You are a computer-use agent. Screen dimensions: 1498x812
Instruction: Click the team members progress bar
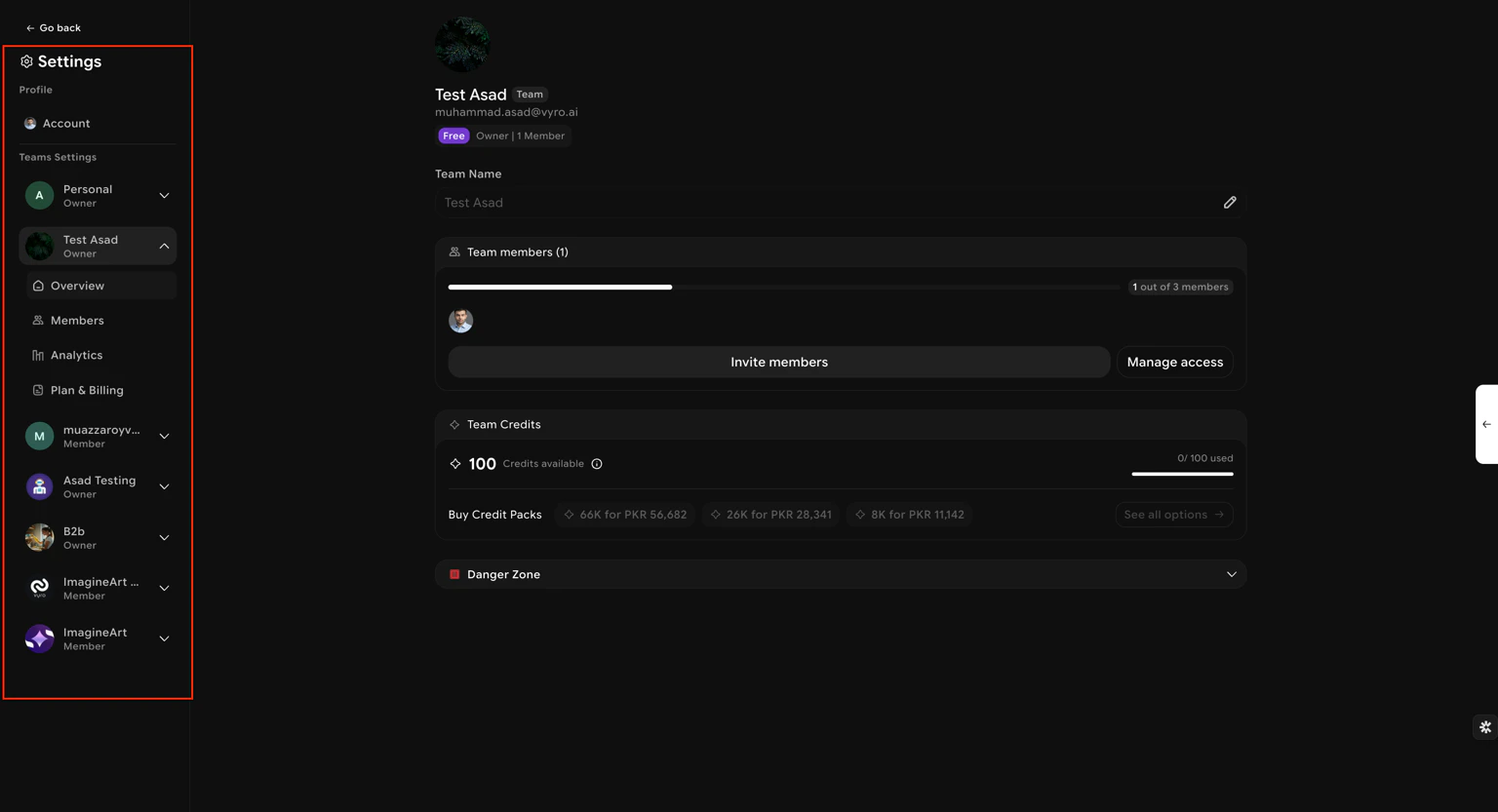[x=784, y=288]
